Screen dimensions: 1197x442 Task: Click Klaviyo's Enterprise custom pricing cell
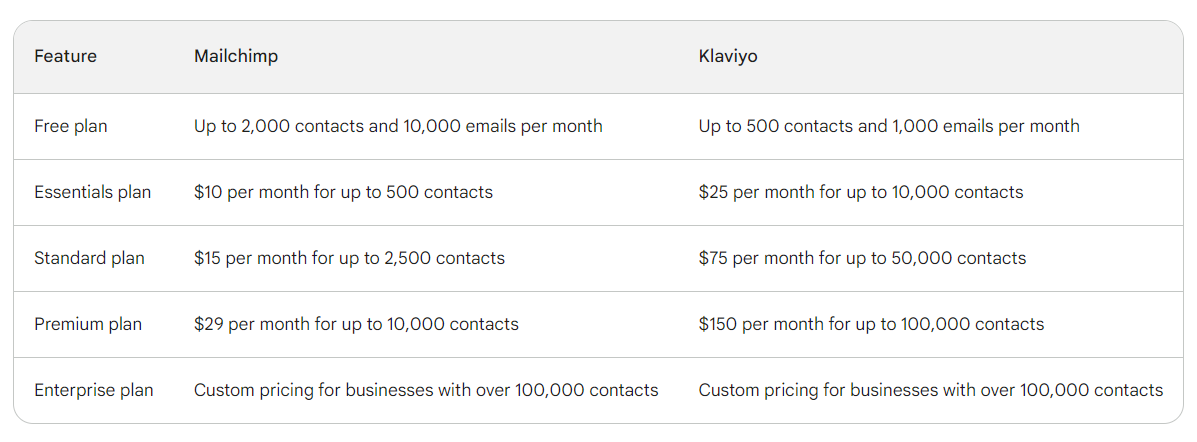click(x=930, y=391)
